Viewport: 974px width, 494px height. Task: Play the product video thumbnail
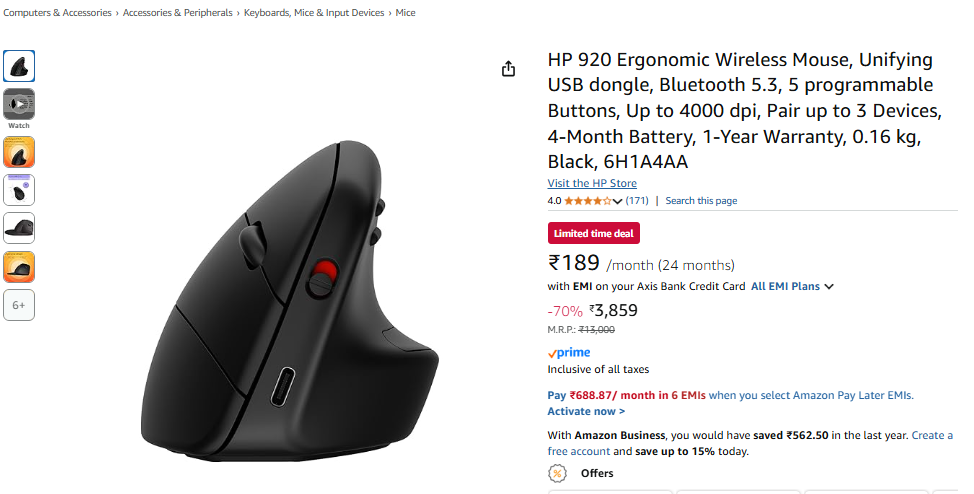pyautogui.click(x=19, y=104)
